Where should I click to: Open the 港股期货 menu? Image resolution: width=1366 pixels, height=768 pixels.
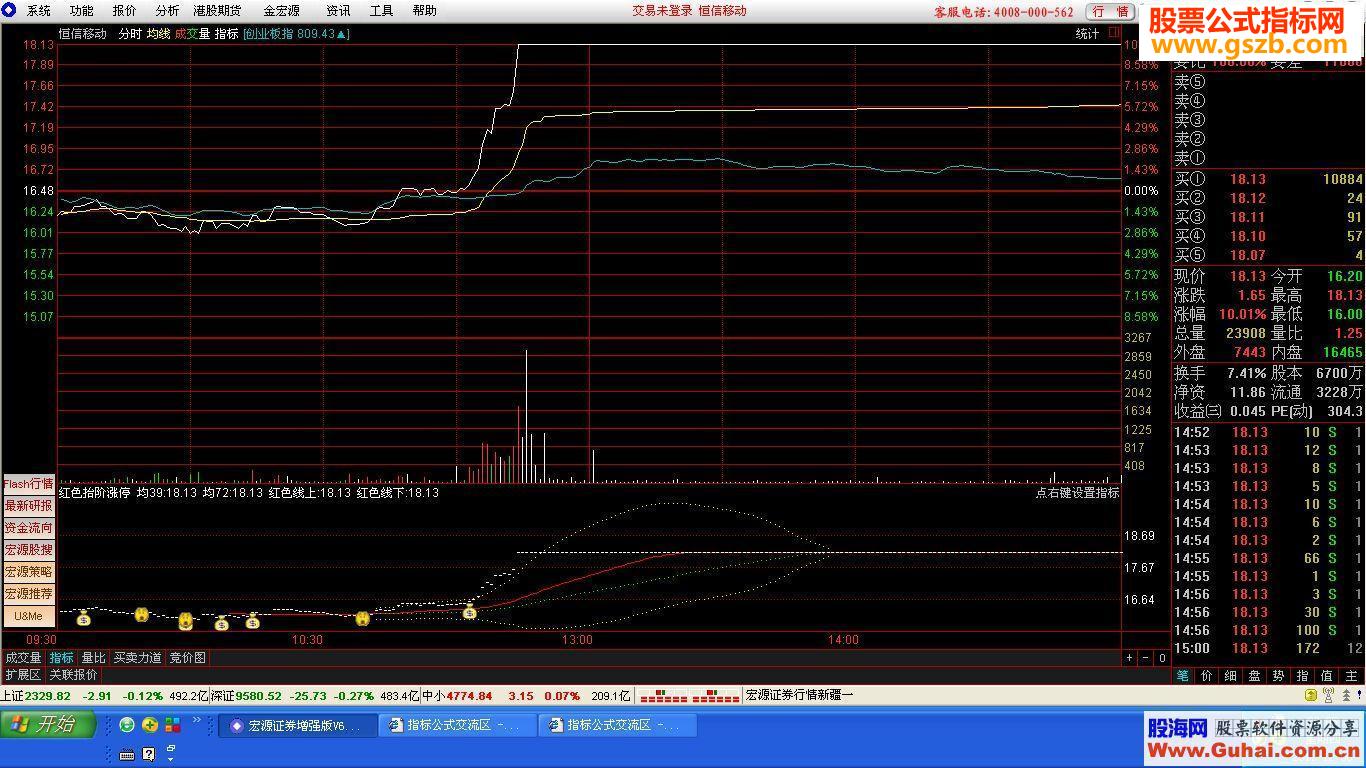[x=217, y=11]
